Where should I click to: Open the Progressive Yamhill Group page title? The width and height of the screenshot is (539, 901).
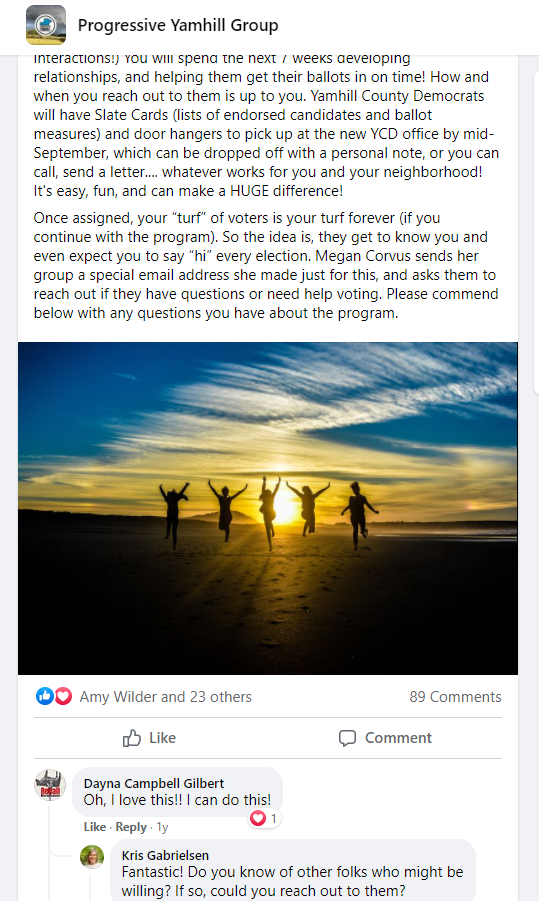click(178, 25)
